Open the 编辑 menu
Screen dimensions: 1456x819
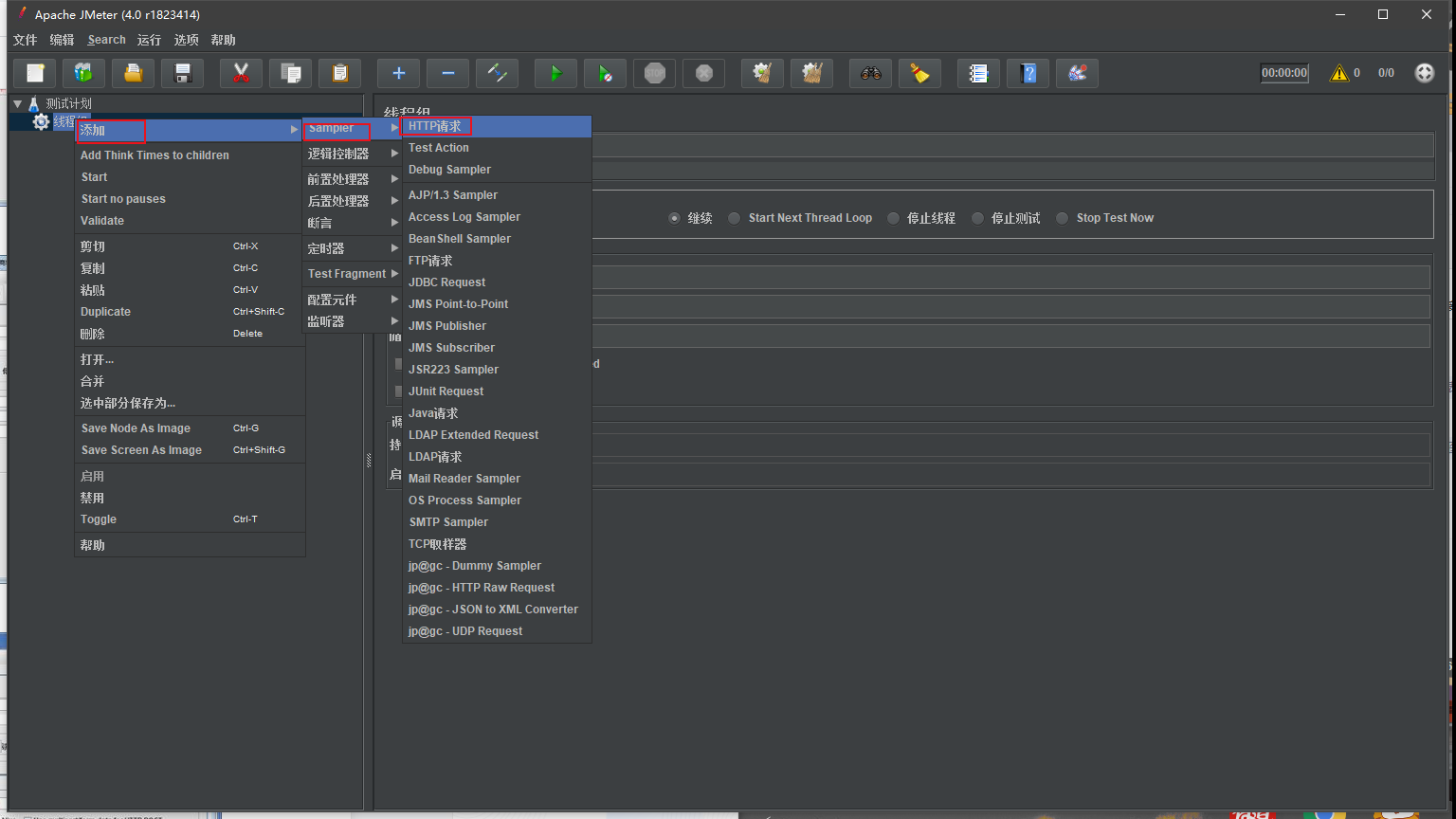pyautogui.click(x=62, y=40)
